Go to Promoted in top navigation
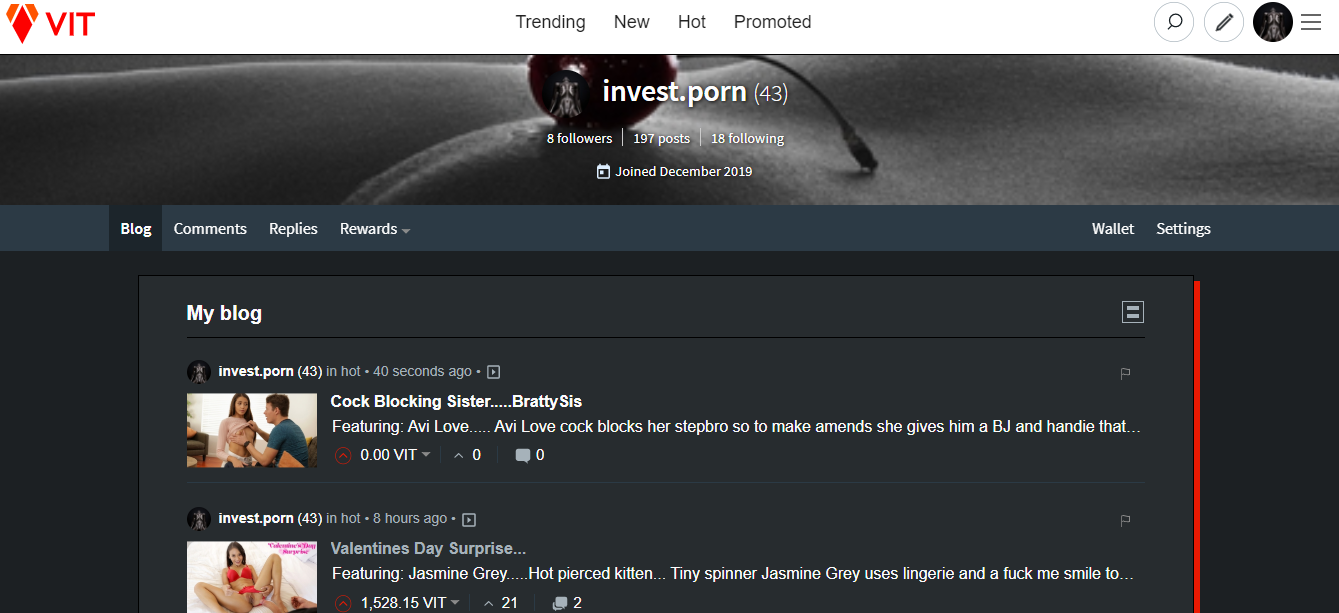1339x613 pixels. 773,22
